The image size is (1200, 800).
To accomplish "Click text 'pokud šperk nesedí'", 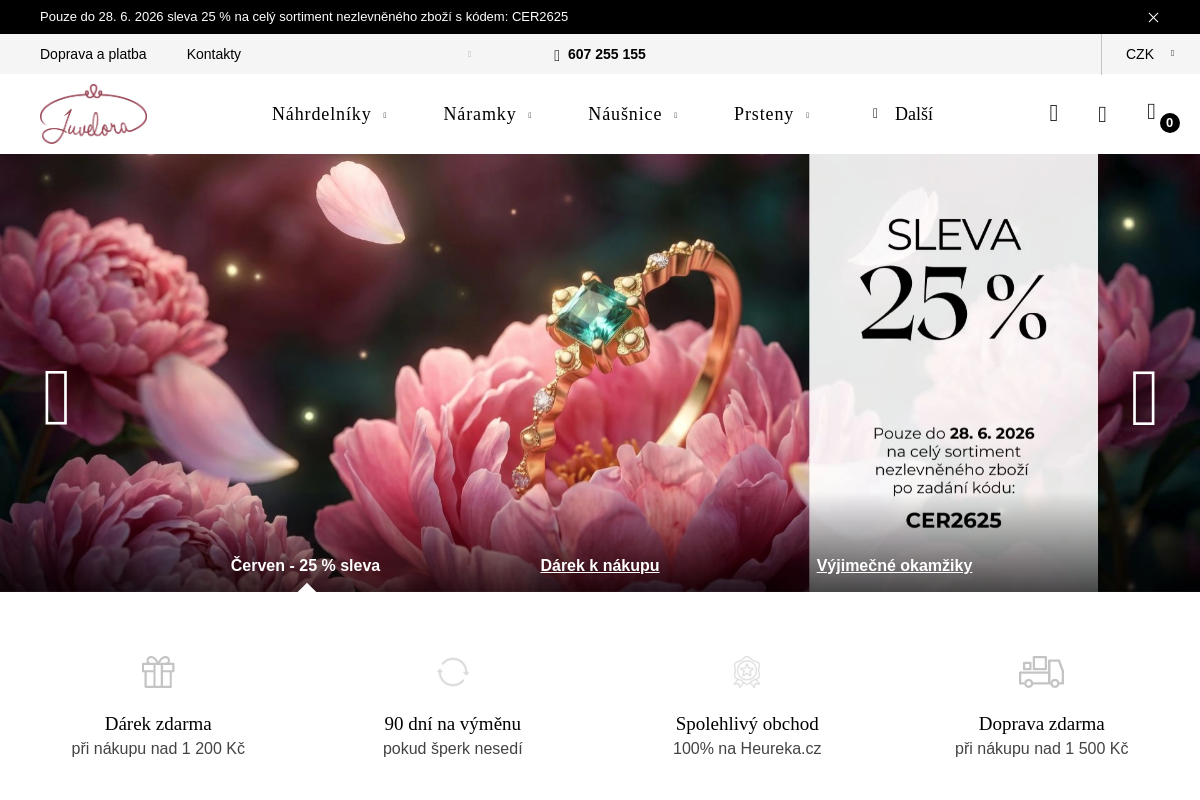I will pos(453,749).
